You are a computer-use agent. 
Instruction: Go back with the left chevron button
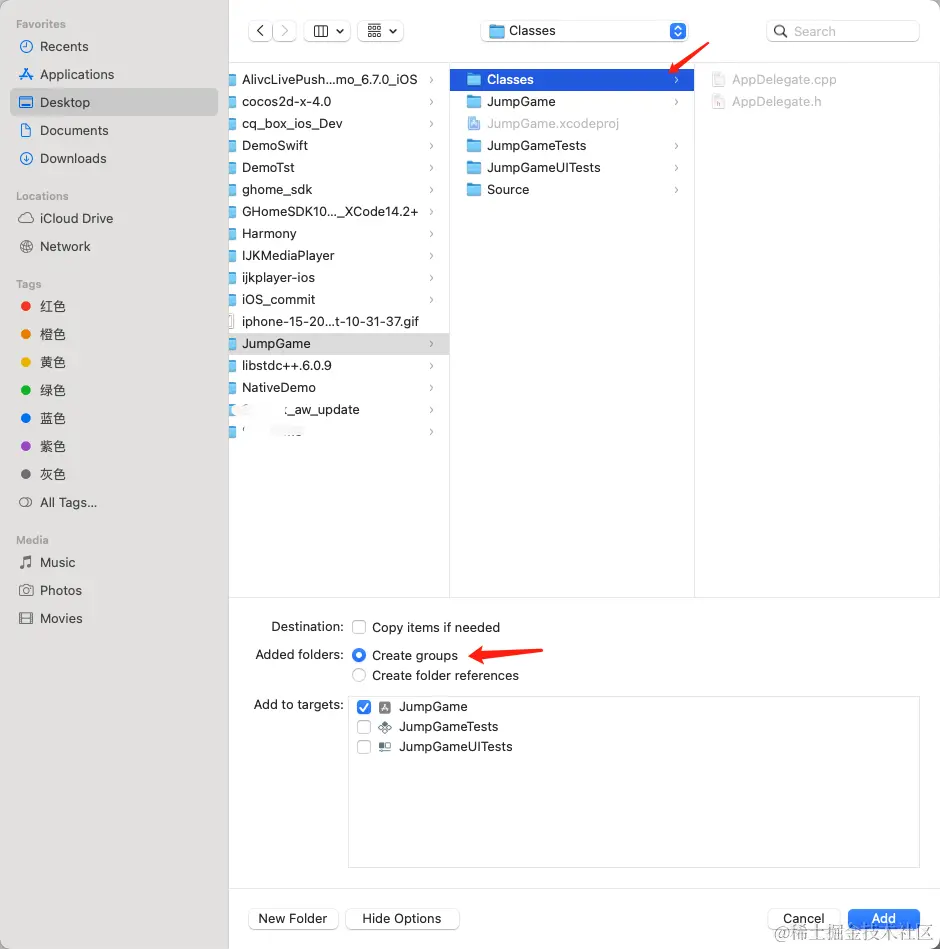(260, 31)
